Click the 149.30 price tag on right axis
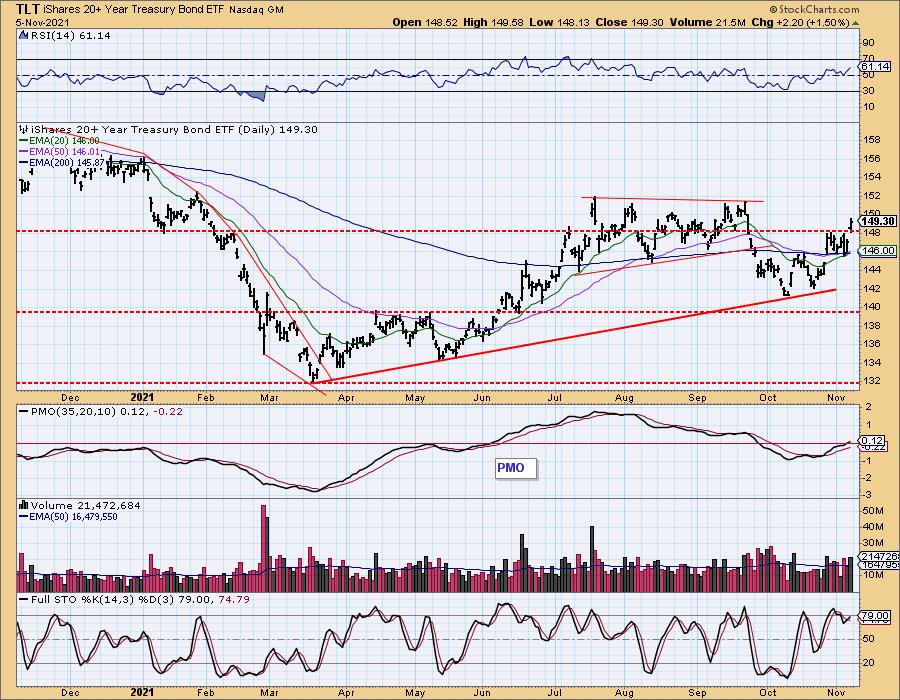This screenshot has height=700, width=900. [878, 221]
